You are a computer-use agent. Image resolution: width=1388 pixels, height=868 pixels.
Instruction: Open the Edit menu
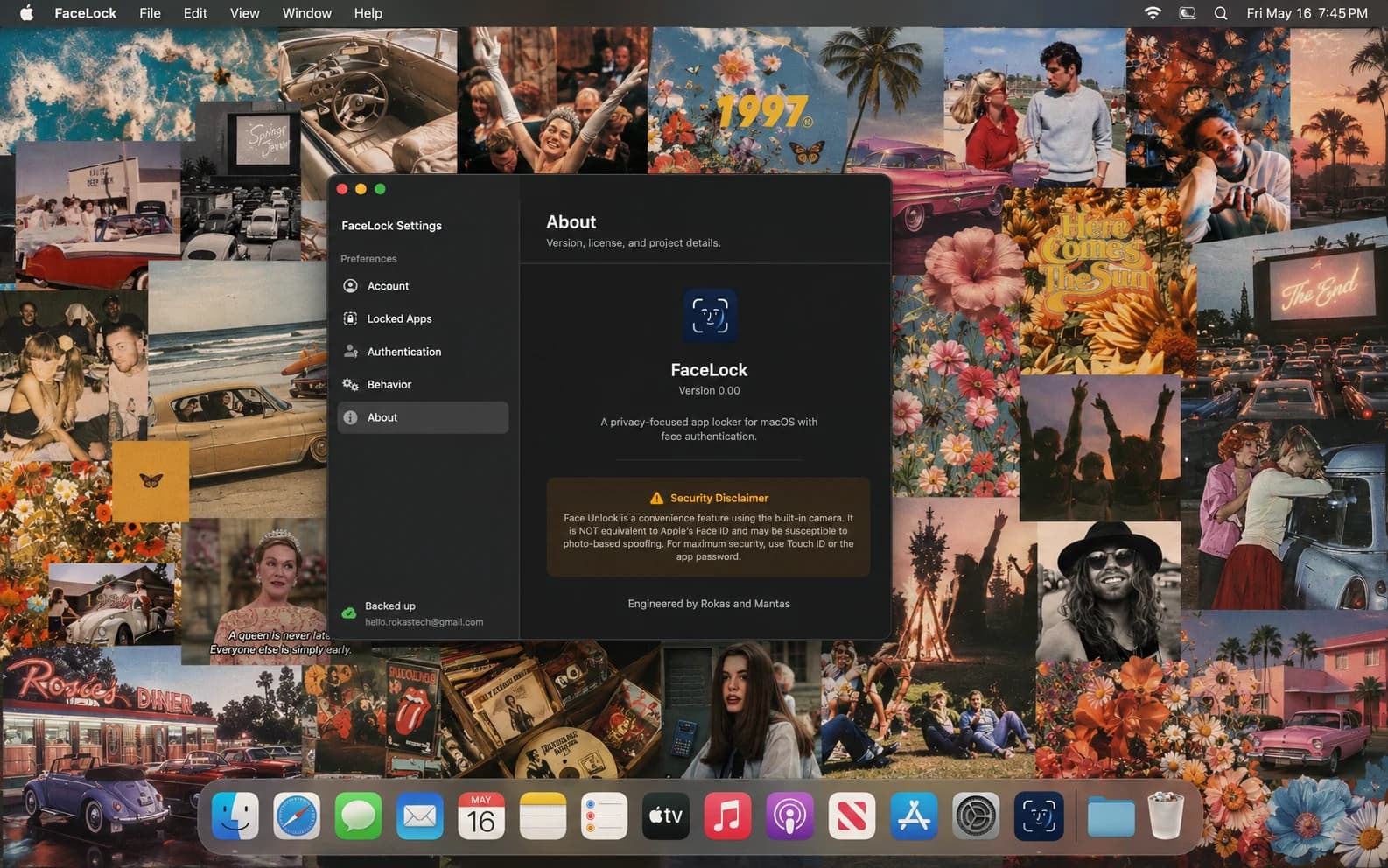point(195,13)
